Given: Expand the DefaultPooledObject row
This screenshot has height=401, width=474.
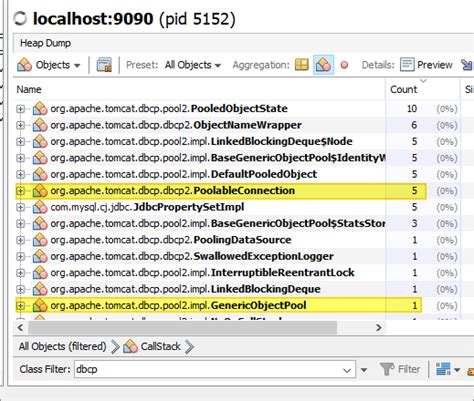Looking at the screenshot, I should tap(20, 174).
